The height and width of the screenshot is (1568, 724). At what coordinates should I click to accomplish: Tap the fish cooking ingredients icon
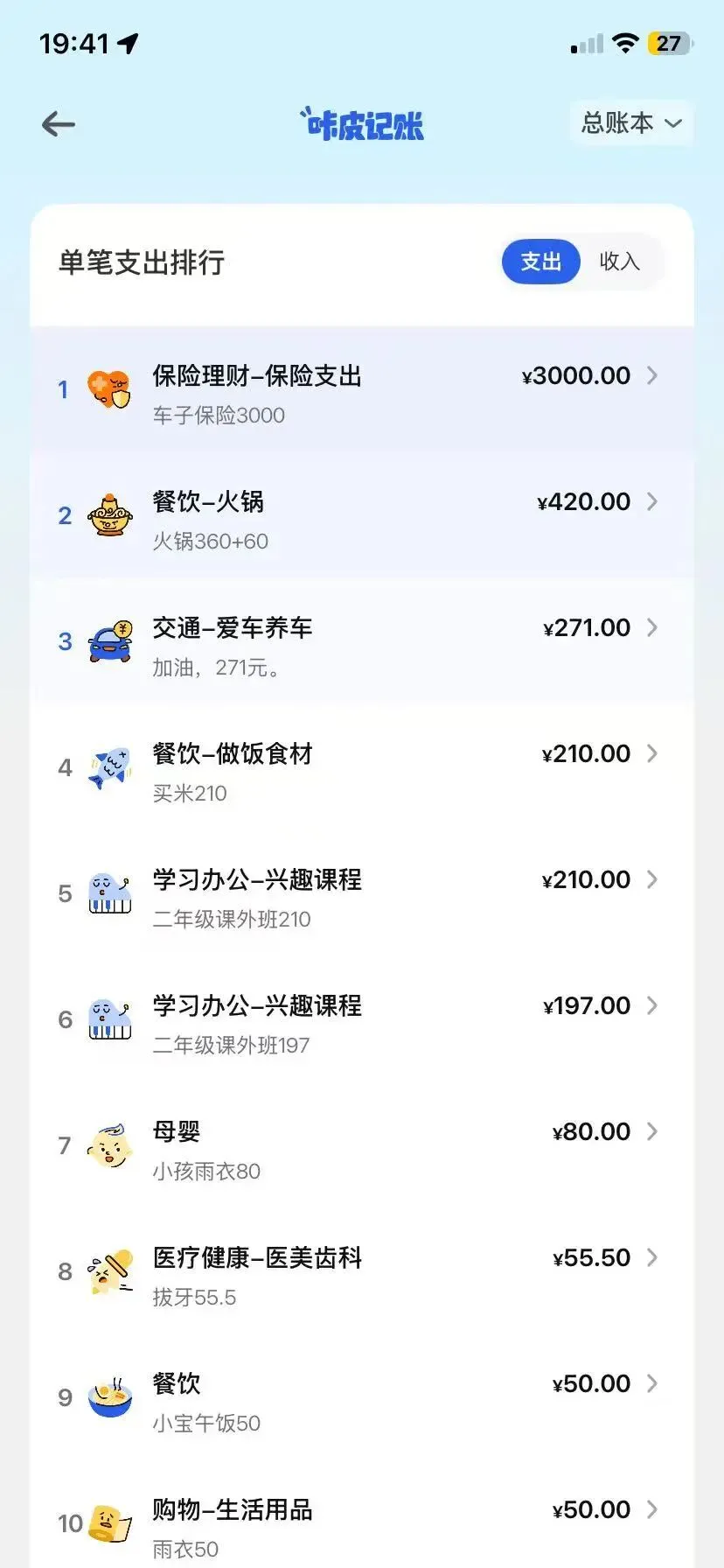click(x=109, y=767)
